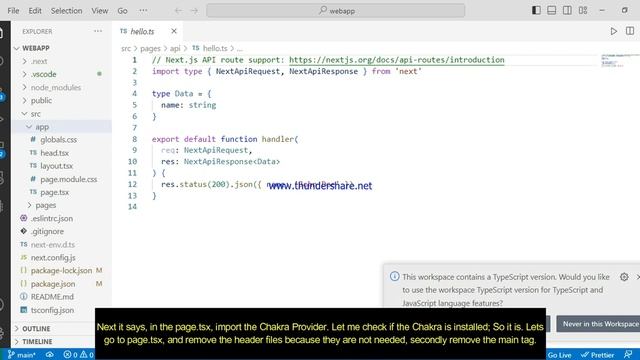The height and width of the screenshot is (360, 640).
Task: Open the View menu
Action: pyautogui.click(x=100, y=11)
